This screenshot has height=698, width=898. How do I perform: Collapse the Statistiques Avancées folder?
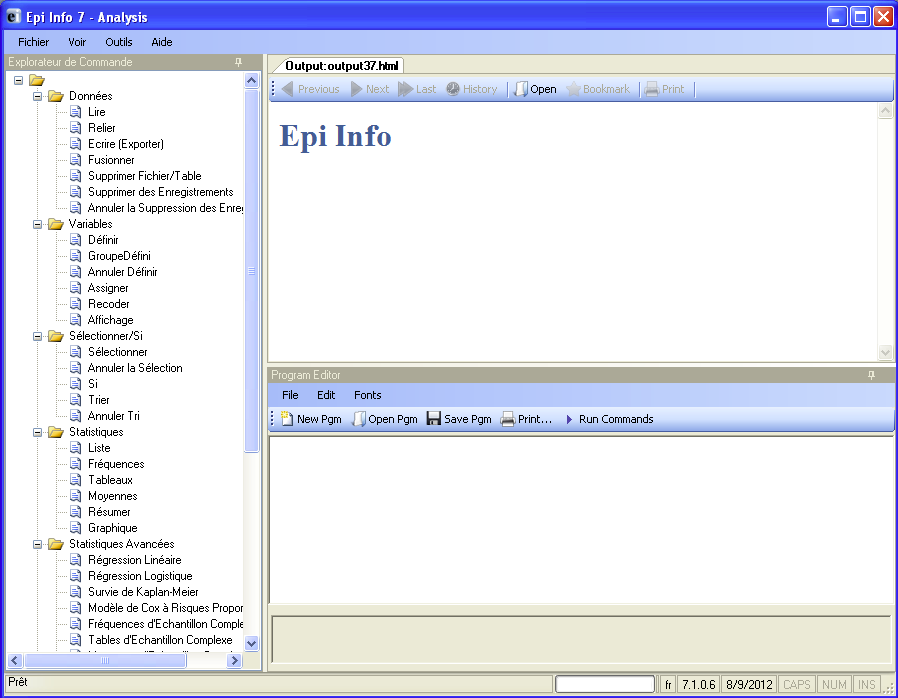pos(37,545)
